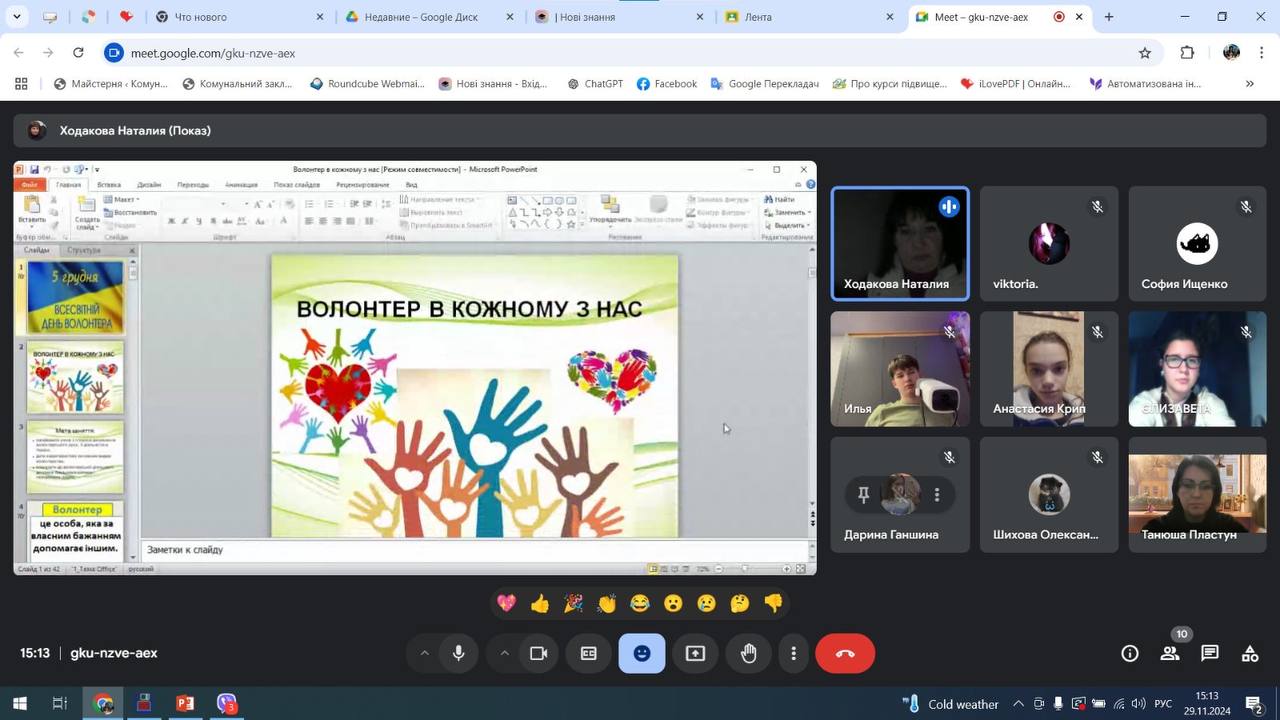Send the heart emoji reaction
Image resolution: width=1280 pixels, height=720 pixels.
(x=507, y=603)
